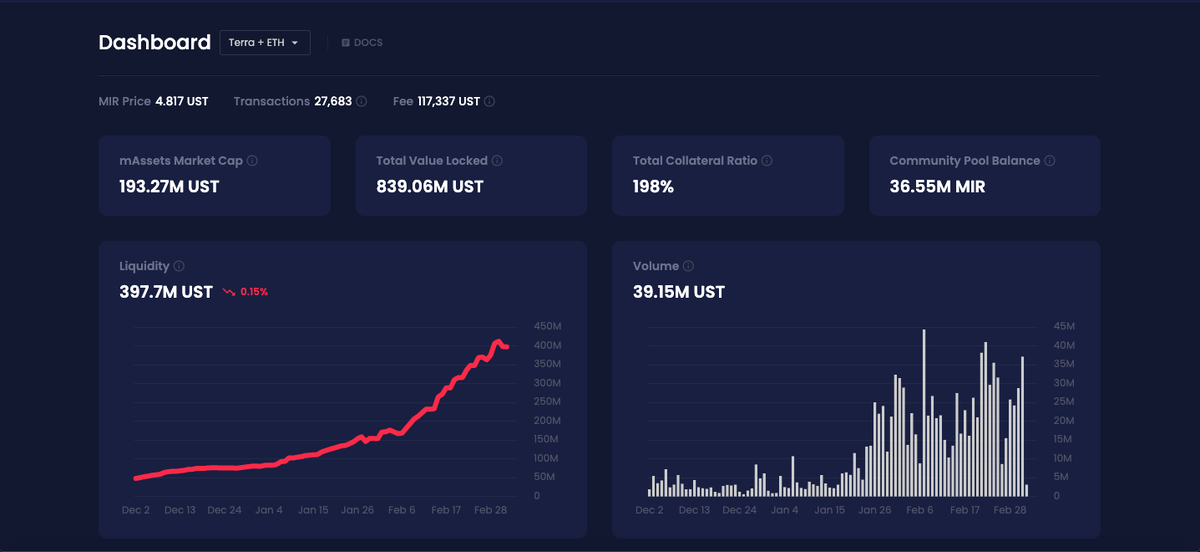
Task: Select the Total Value Locked card
Action: point(471,175)
